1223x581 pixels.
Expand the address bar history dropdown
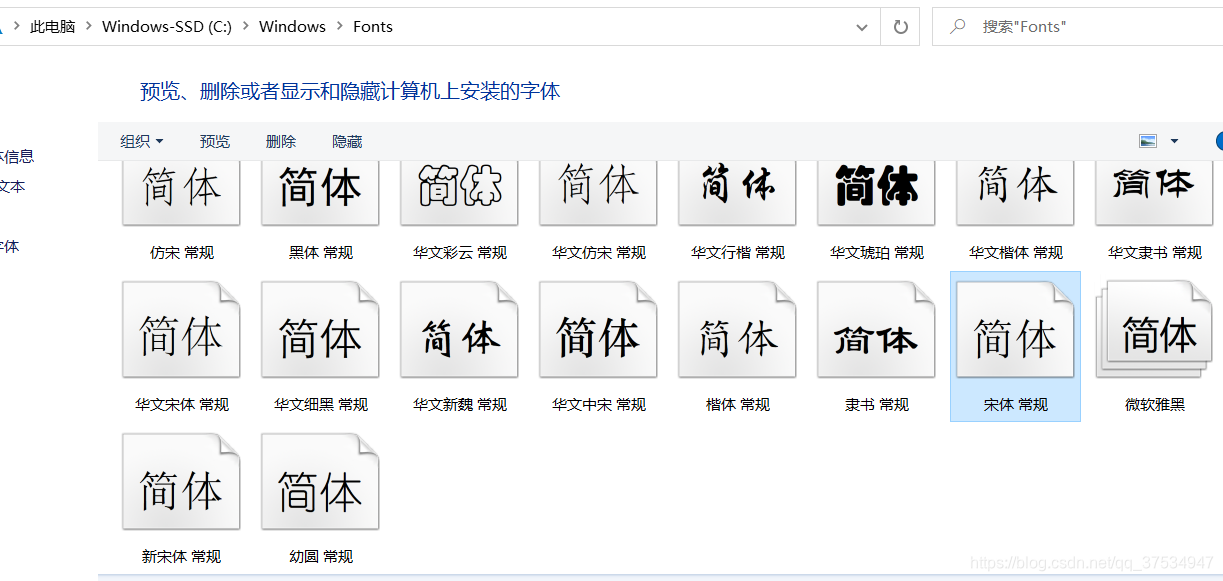click(x=862, y=26)
